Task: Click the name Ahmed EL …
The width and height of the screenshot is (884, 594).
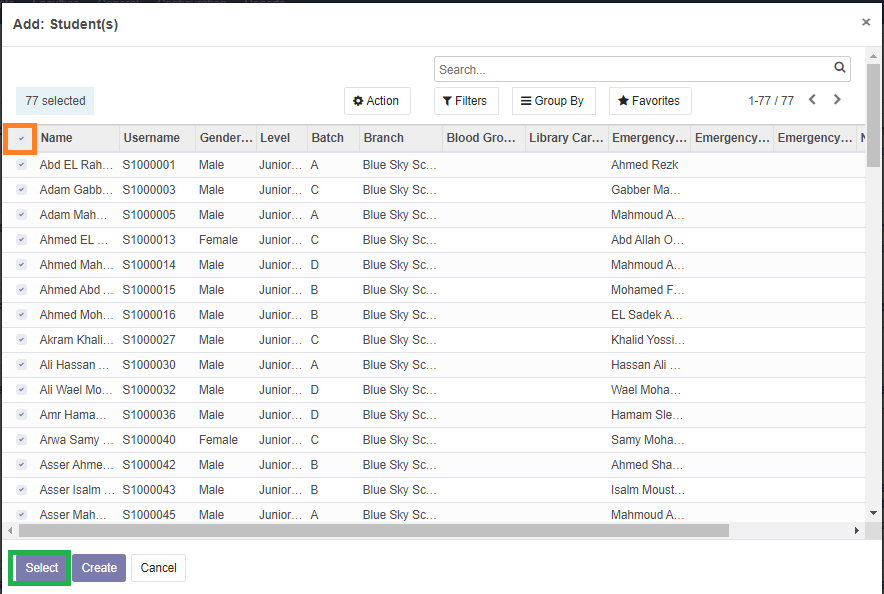Action: pyautogui.click(x=74, y=240)
